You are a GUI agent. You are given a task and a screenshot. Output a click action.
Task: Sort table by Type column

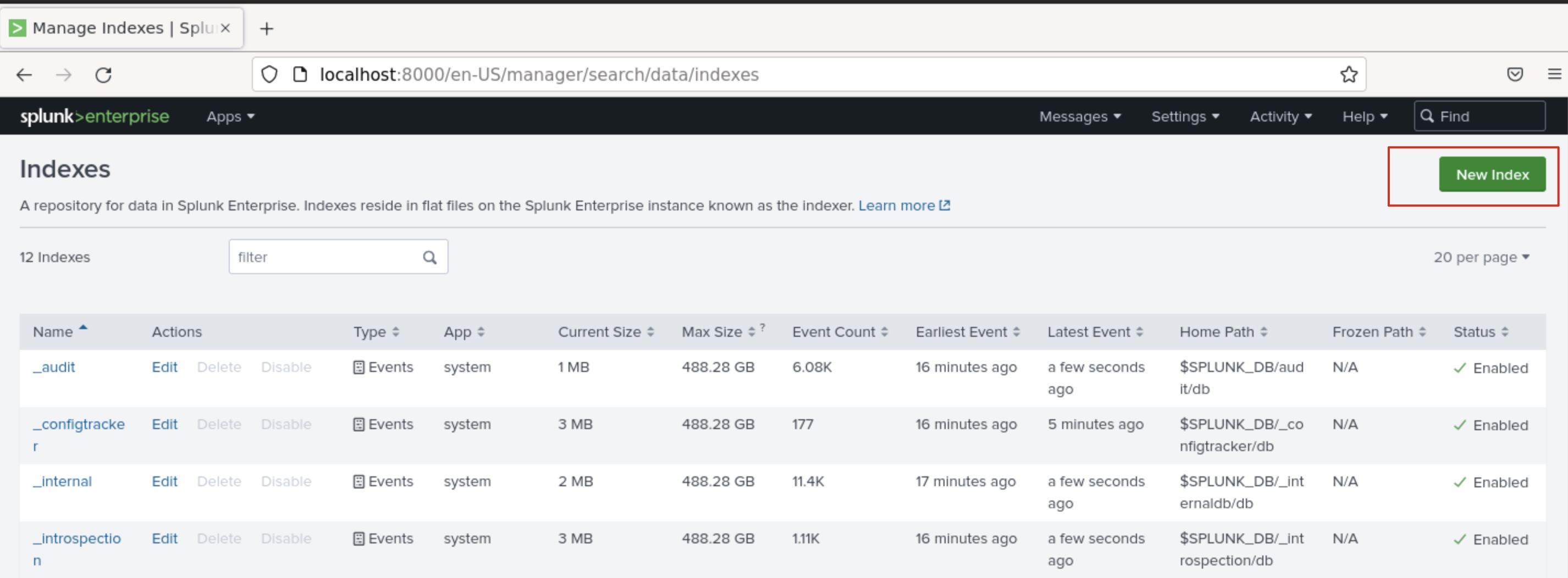[376, 332]
